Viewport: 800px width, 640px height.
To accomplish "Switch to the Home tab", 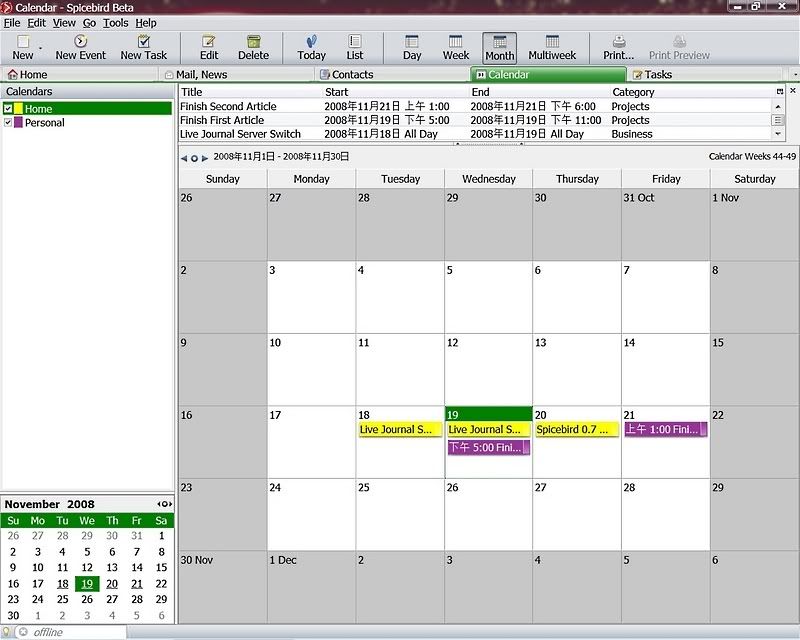I will 79,75.
